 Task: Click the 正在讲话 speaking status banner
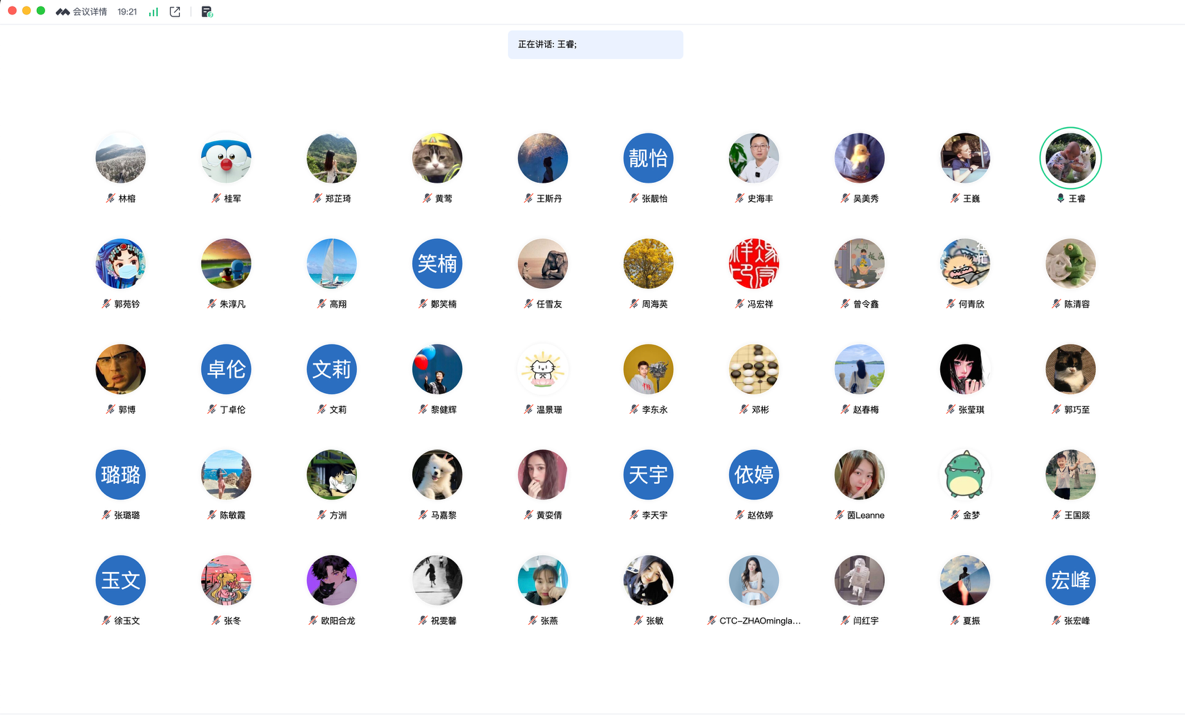click(595, 45)
